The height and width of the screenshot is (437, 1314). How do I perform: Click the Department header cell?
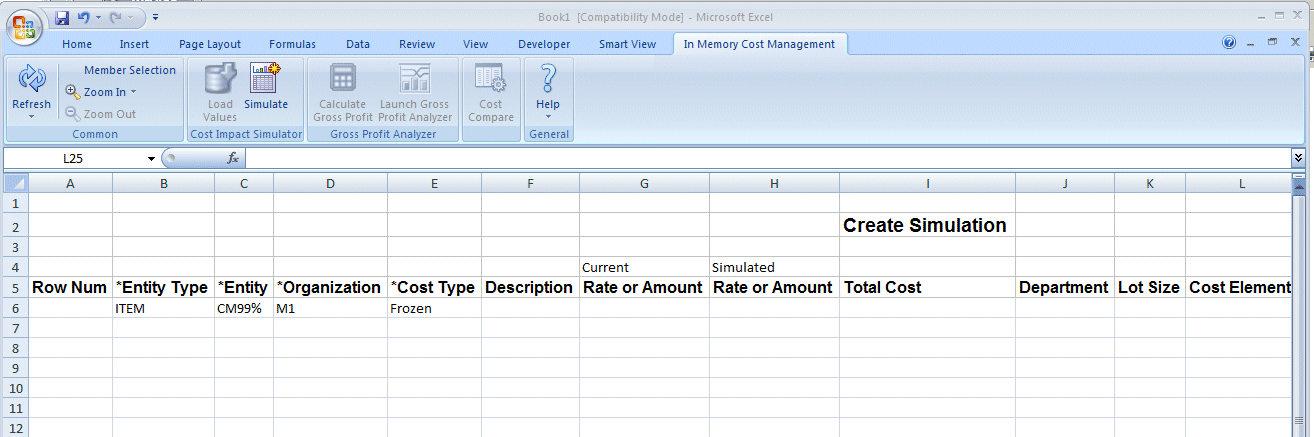pos(1065,287)
